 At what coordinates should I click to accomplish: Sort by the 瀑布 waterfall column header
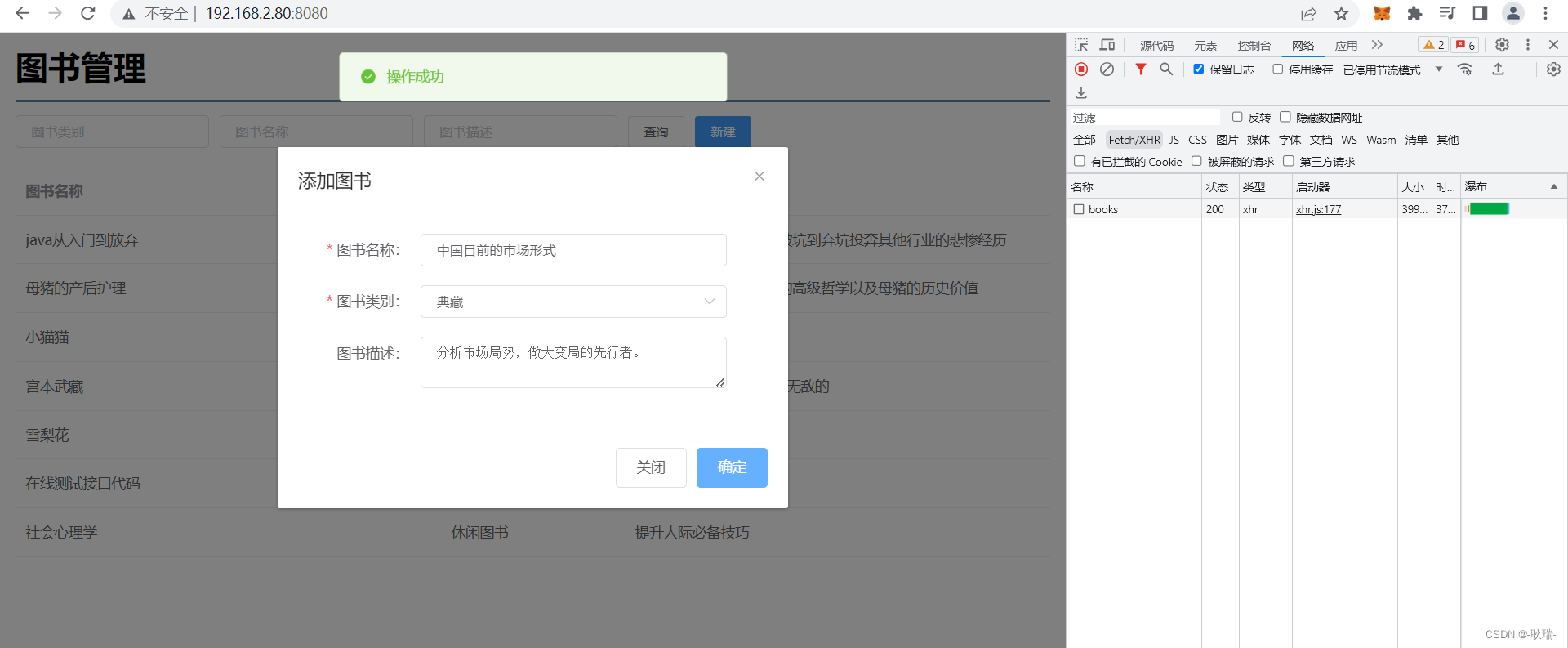1513,186
